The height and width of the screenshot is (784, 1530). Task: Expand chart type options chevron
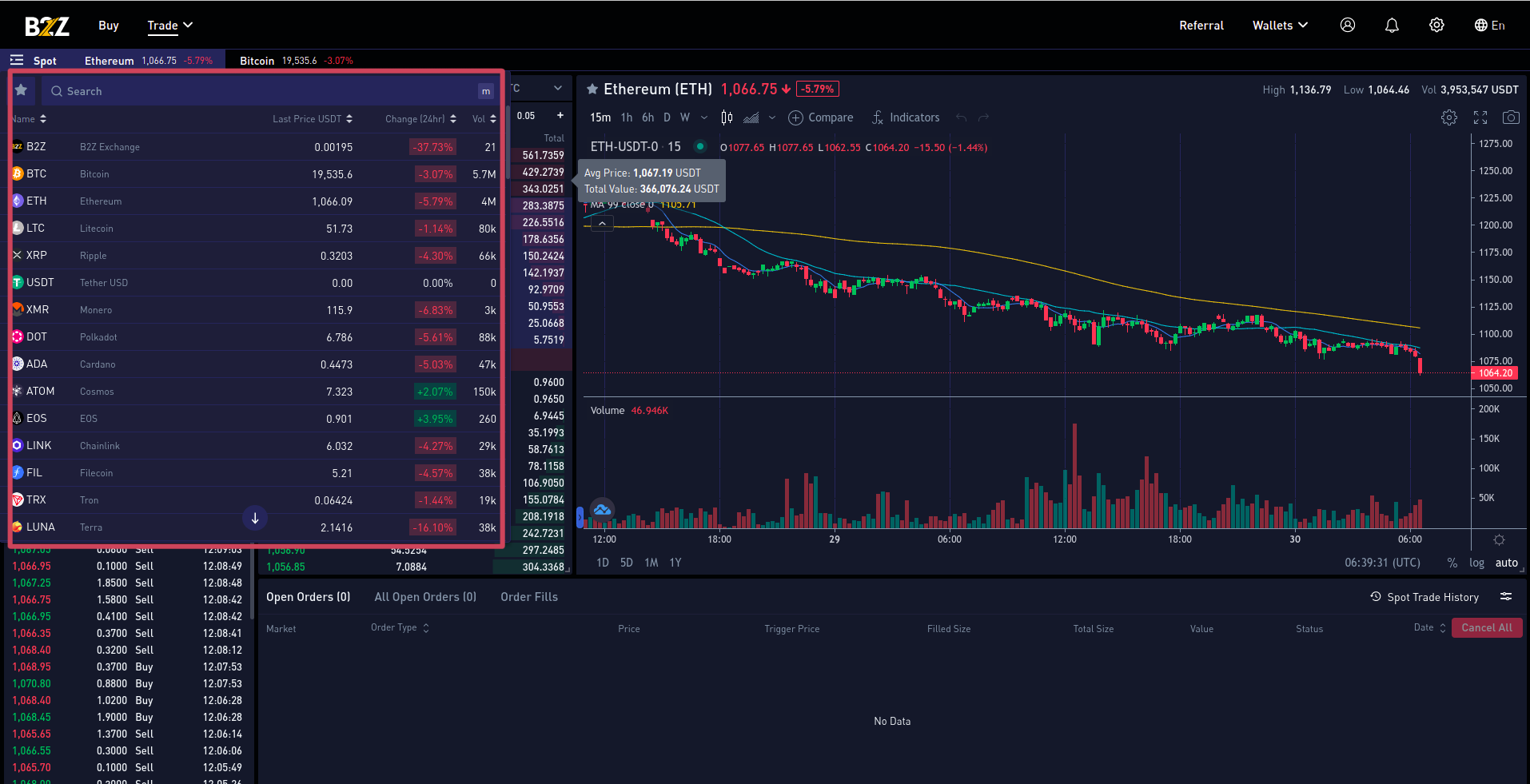pyautogui.click(x=772, y=117)
